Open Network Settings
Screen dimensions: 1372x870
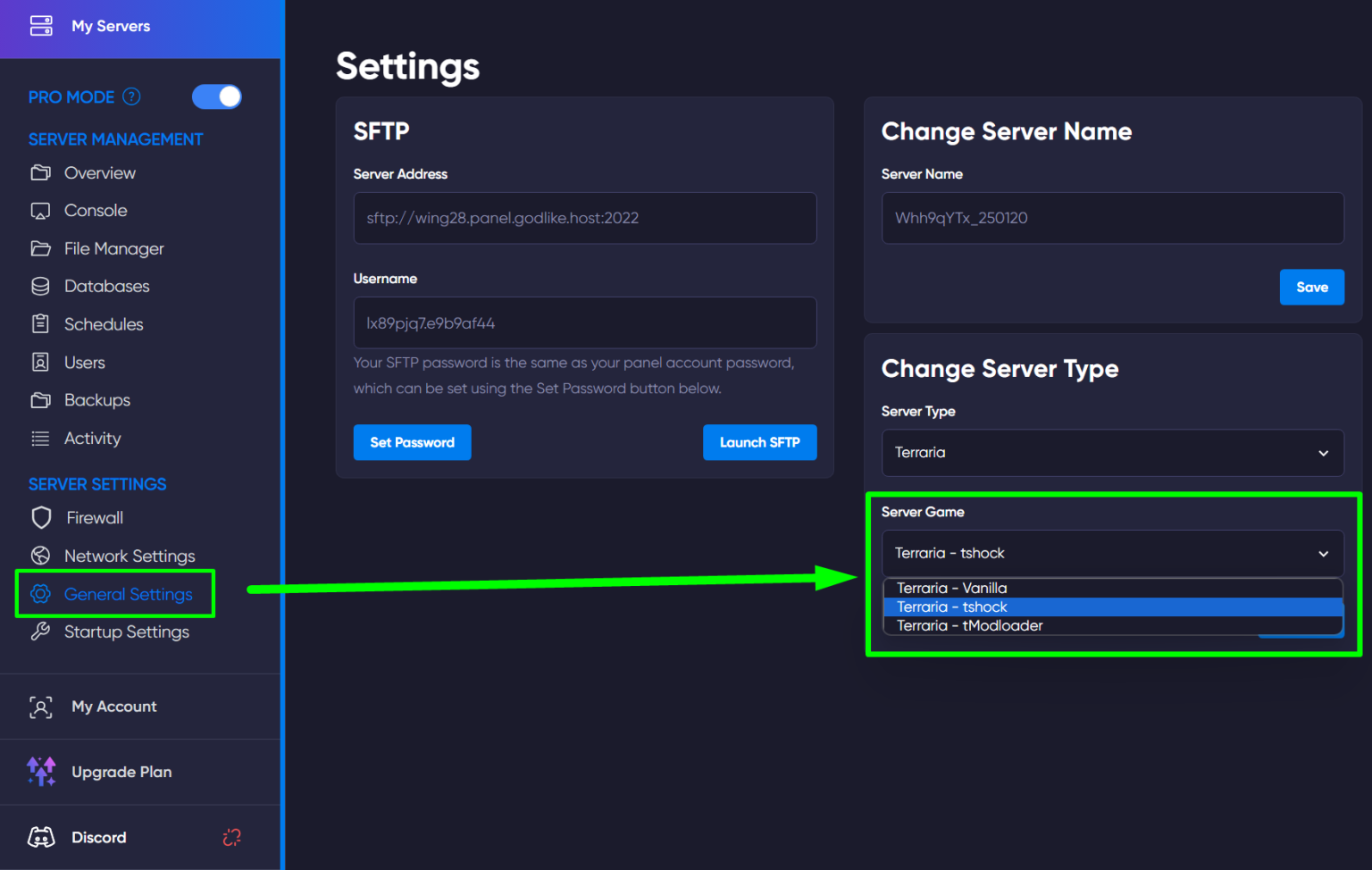130,556
